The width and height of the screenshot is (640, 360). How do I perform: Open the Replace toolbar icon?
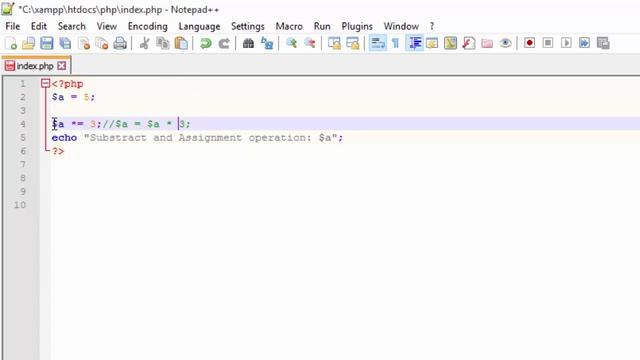267,43
